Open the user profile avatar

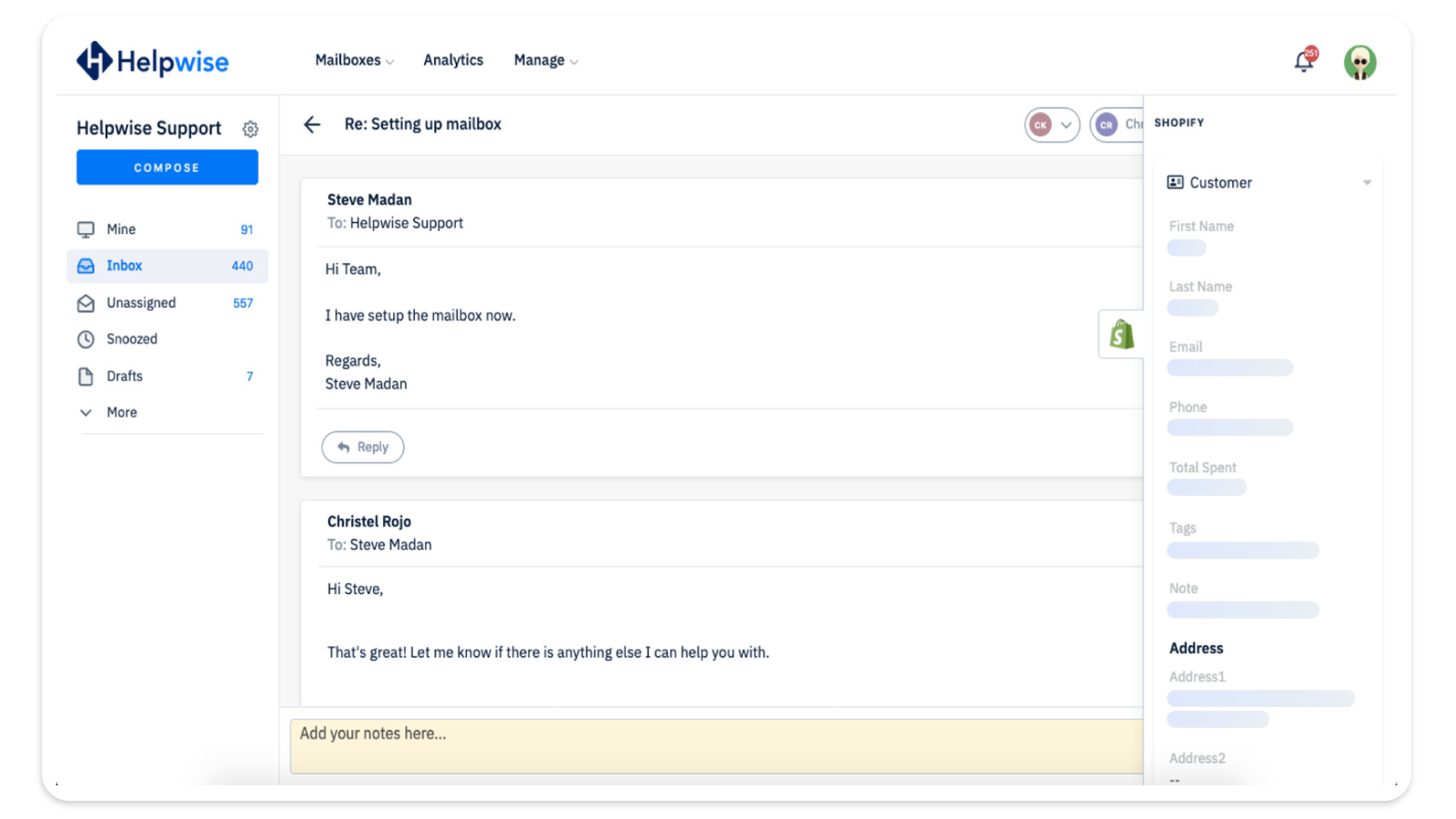(x=1360, y=63)
